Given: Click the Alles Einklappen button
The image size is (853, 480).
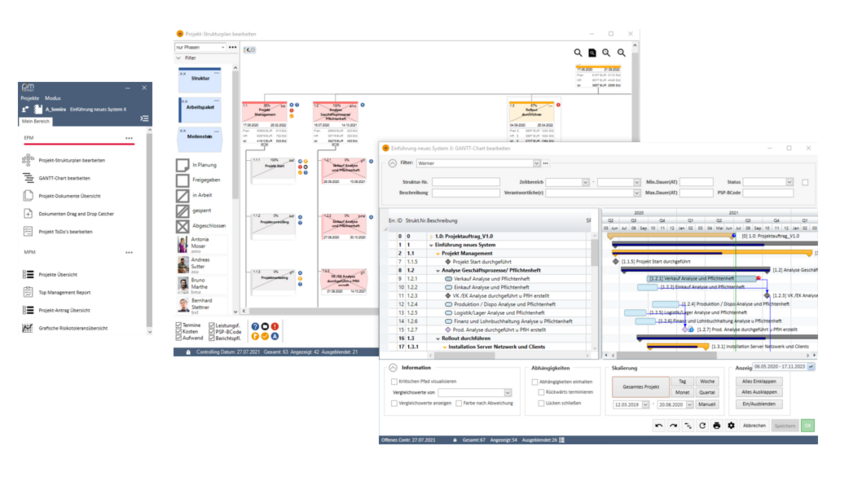Looking at the screenshot, I should click(x=760, y=382).
